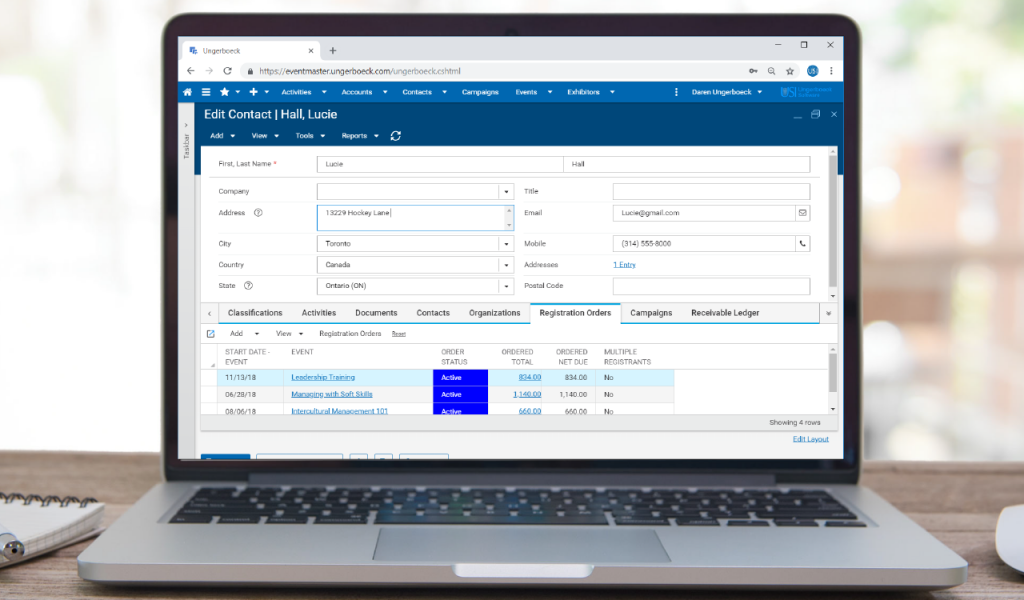Click the Edit Layout link
Viewport: 1024px width, 600px height.
810,439
